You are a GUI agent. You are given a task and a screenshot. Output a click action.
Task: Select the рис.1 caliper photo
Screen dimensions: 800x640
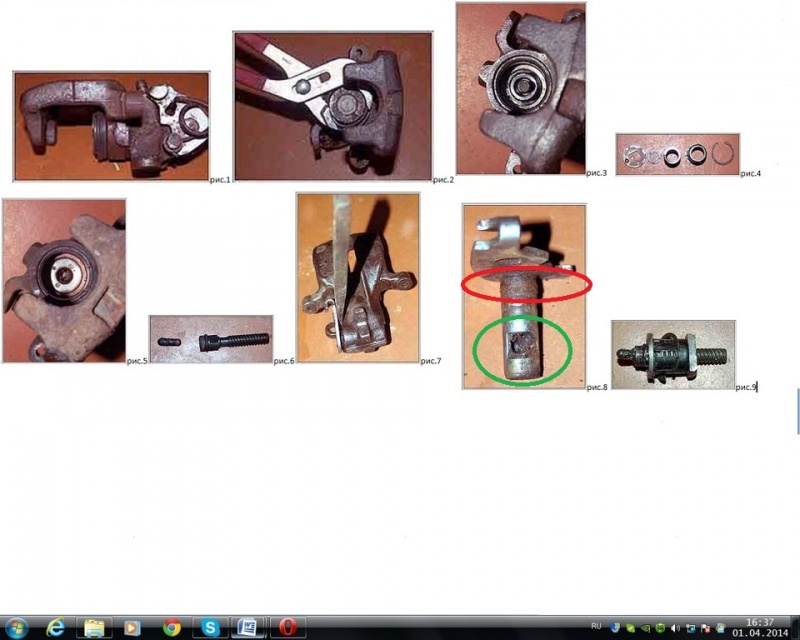[111, 125]
